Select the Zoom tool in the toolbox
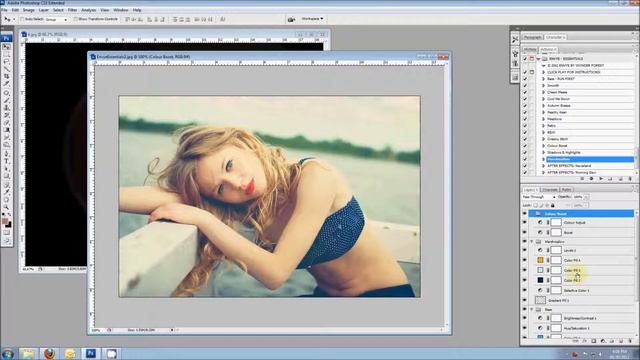Viewport: 640px width, 360px height. (x=7, y=207)
